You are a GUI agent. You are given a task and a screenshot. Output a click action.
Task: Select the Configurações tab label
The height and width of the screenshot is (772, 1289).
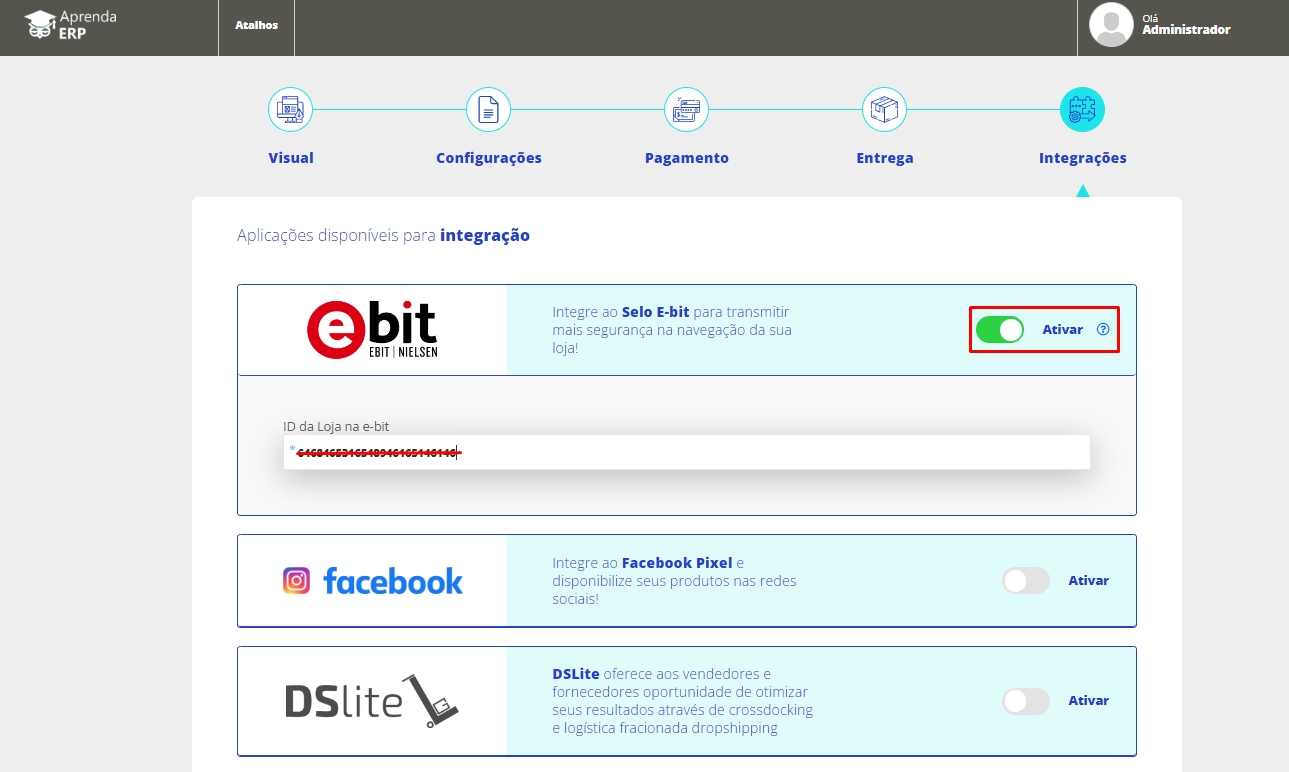(x=488, y=158)
